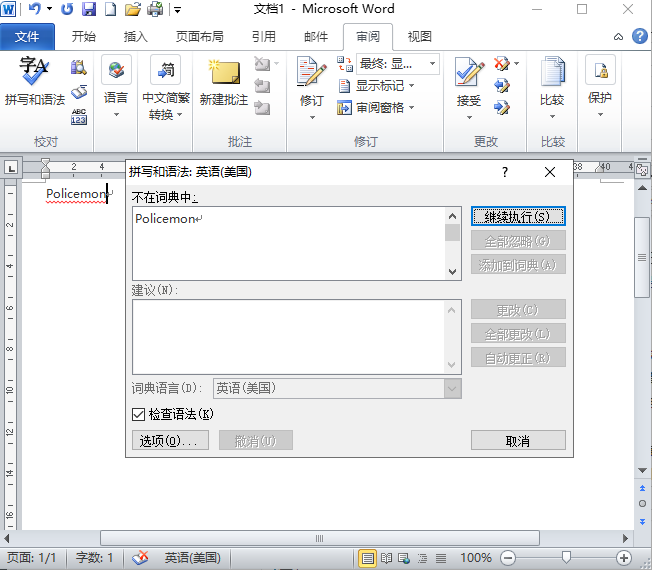Click the zoom in plus button
This screenshot has width=652, height=570.
[x=623, y=558]
